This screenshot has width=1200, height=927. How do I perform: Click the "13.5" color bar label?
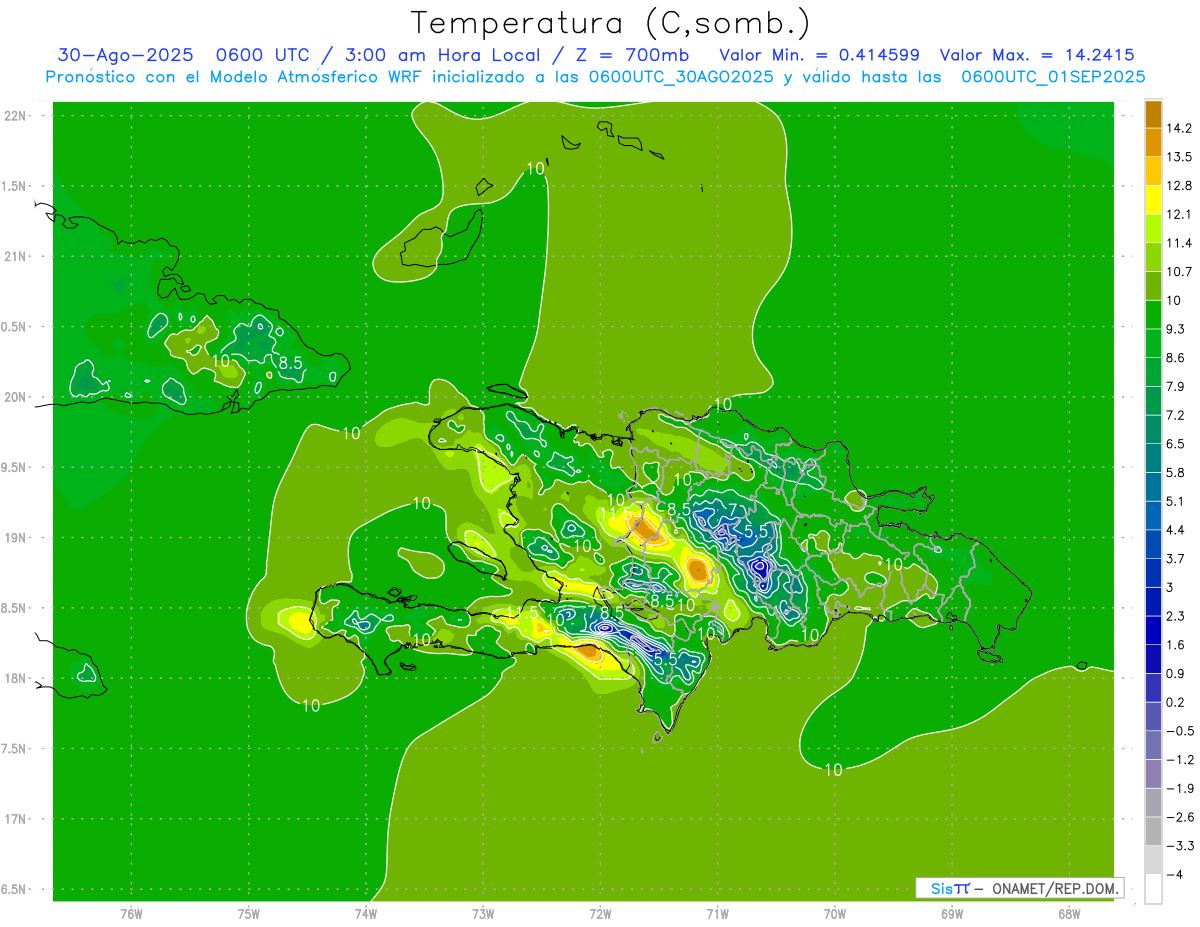[1178, 157]
